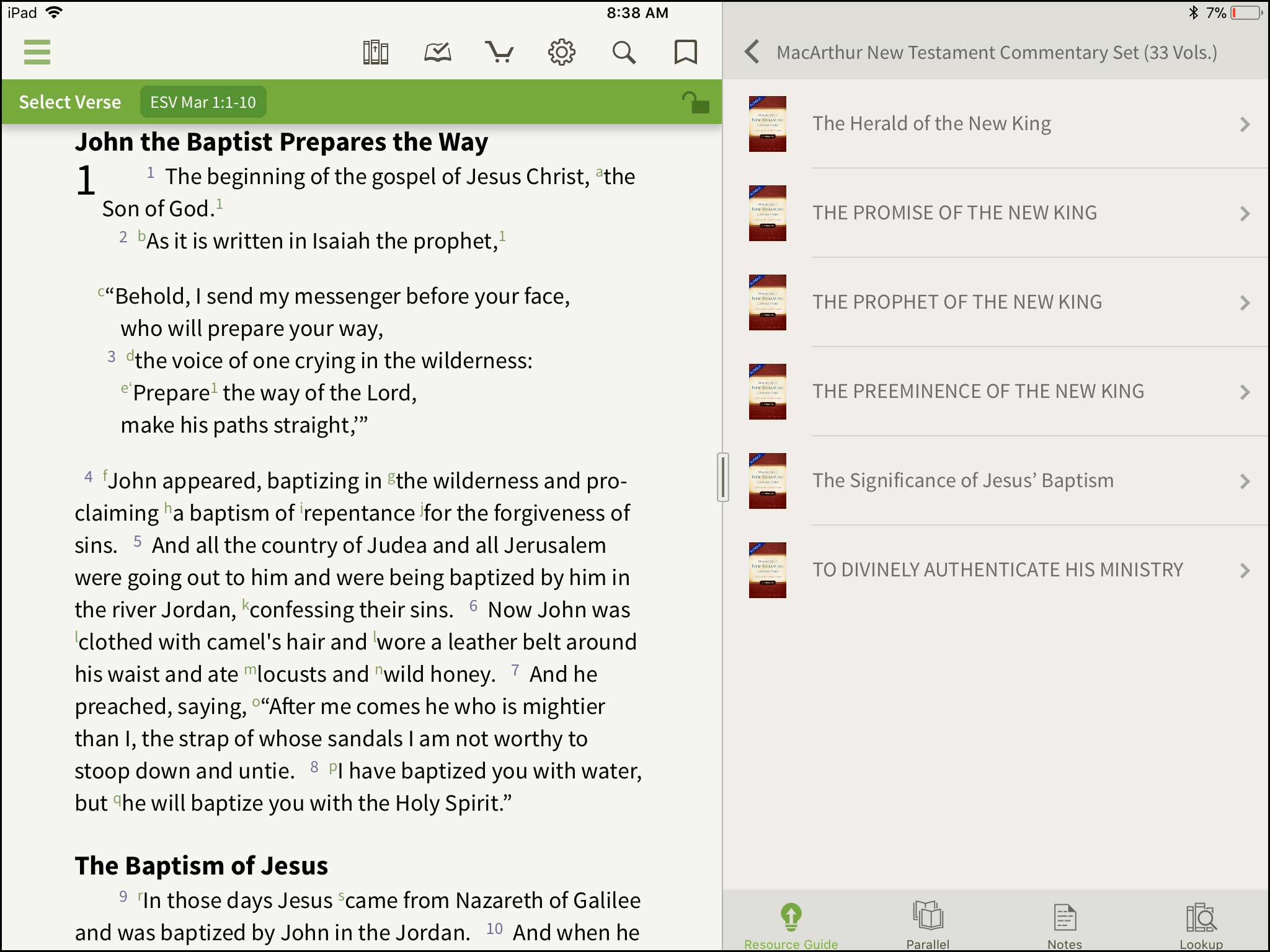Open the store shopping cart

click(x=499, y=53)
